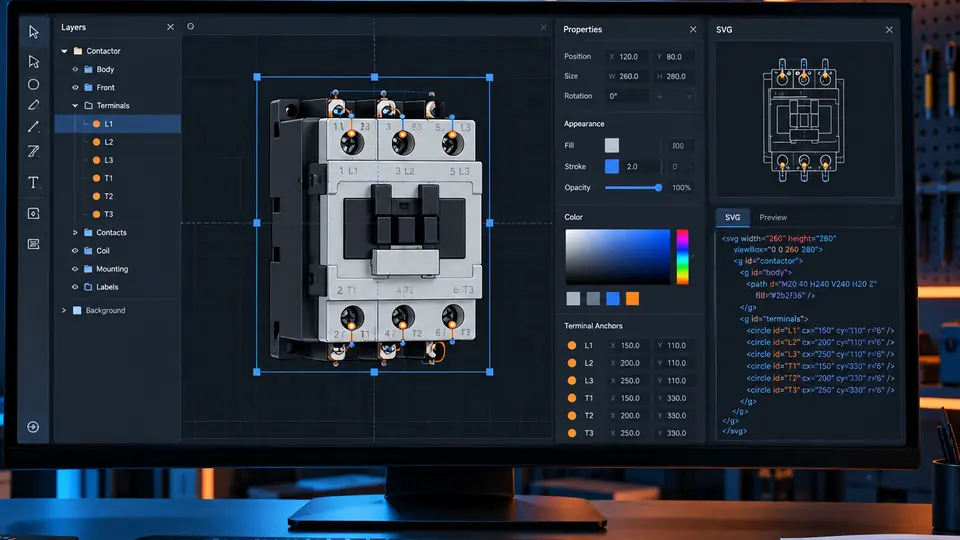960x540 pixels.
Task: Select the pencil drawing tool
Action: coord(34,105)
